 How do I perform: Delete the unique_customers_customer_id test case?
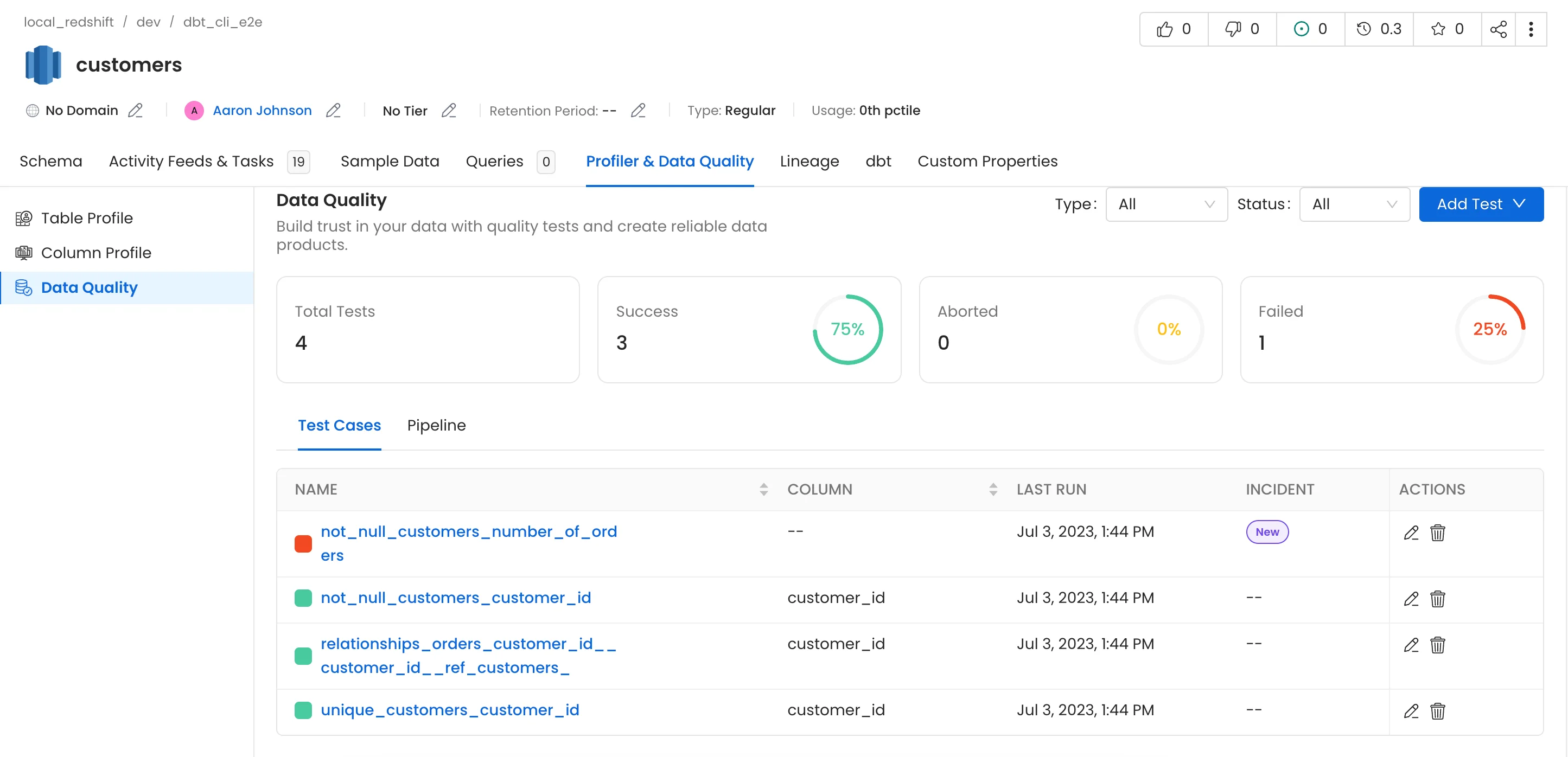1438,710
